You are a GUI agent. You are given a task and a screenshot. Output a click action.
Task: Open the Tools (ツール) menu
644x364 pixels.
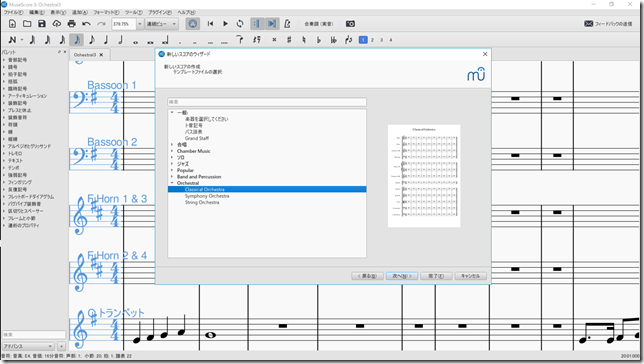click(134, 13)
